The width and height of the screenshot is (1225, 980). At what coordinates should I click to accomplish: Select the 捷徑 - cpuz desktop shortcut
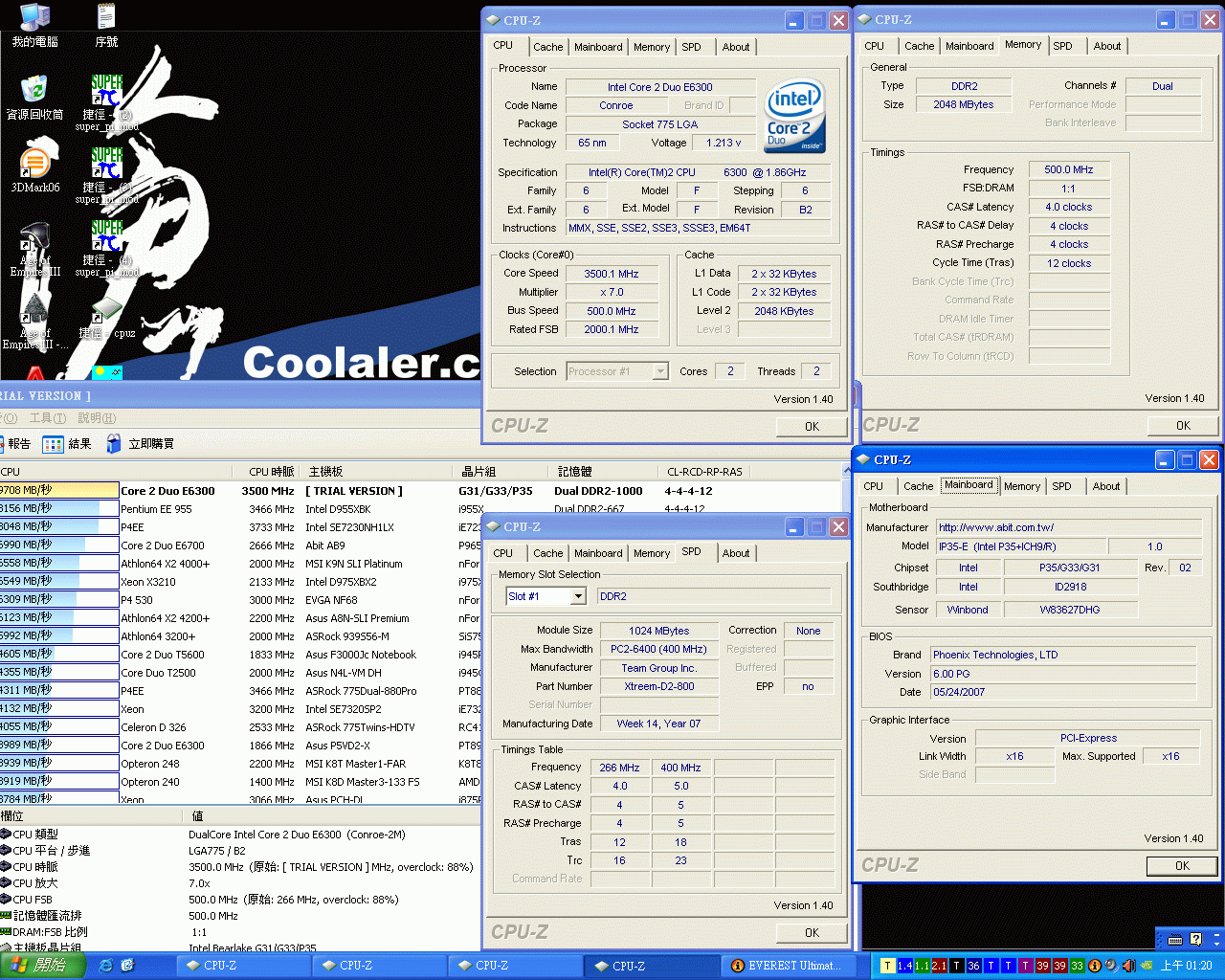106,318
